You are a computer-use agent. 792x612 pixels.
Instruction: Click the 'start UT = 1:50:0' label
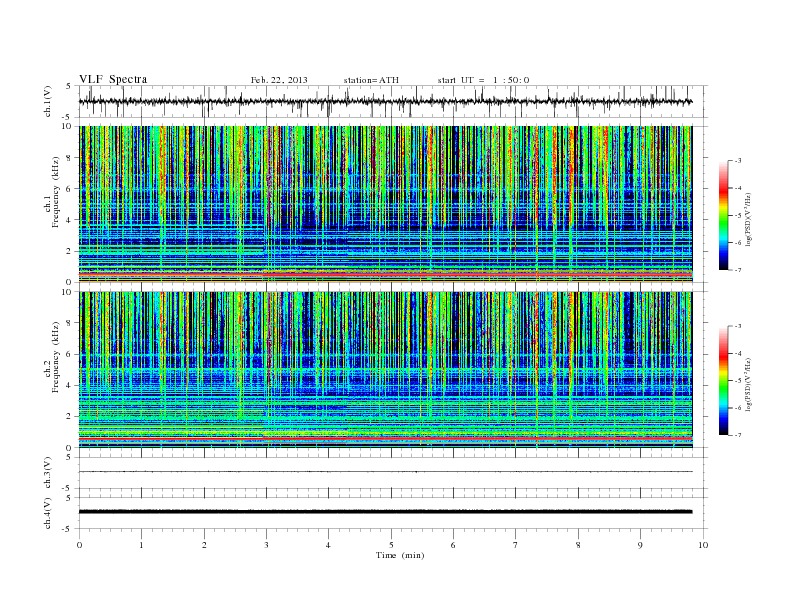(x=483, y=80)
